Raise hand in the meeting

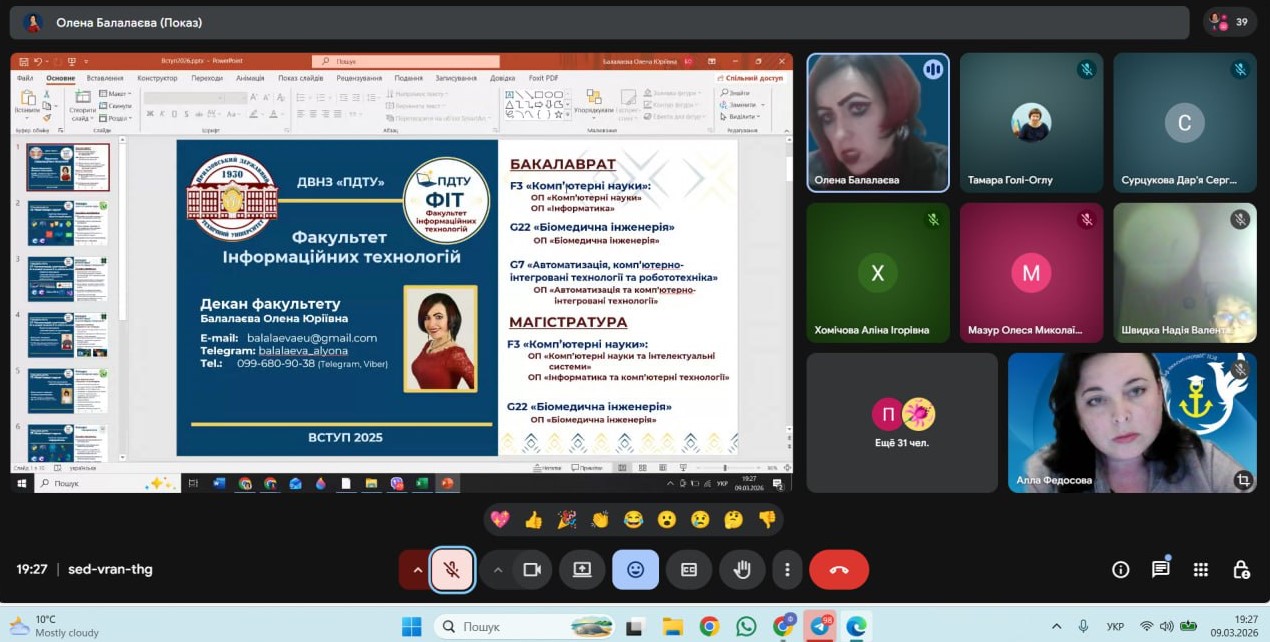coord(741,570)
